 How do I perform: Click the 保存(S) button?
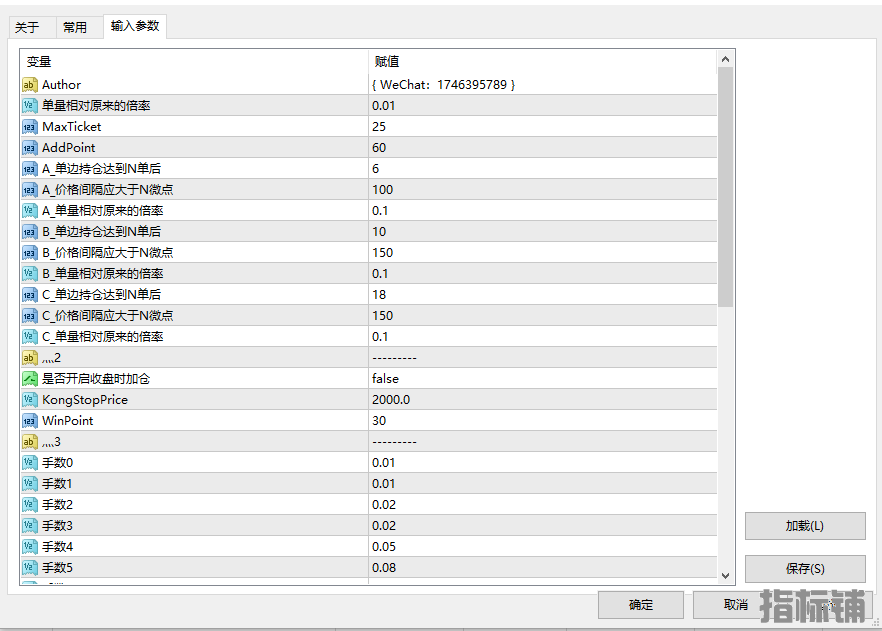click(804, 569)
